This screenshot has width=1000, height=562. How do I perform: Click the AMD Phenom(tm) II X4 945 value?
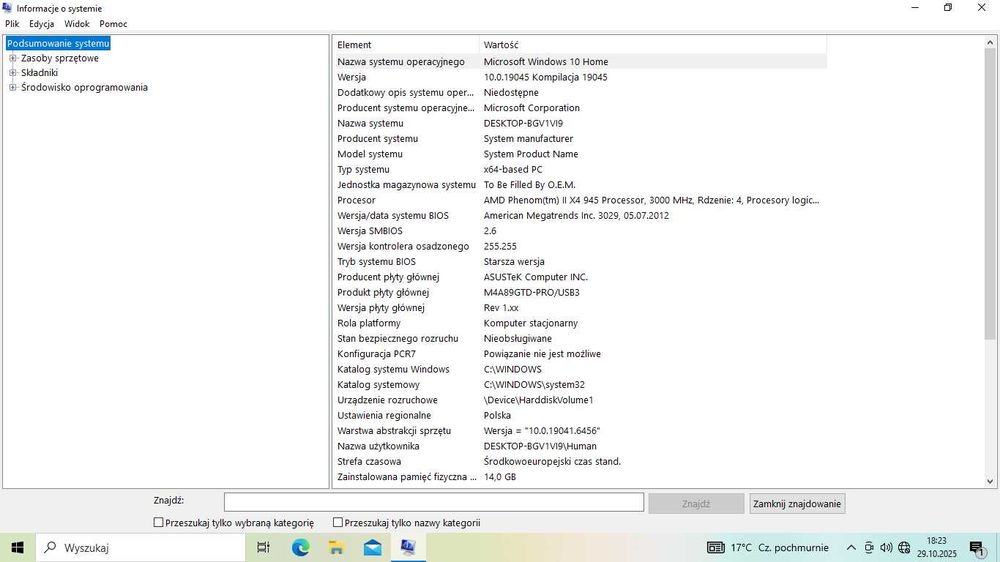click(651, 200)
